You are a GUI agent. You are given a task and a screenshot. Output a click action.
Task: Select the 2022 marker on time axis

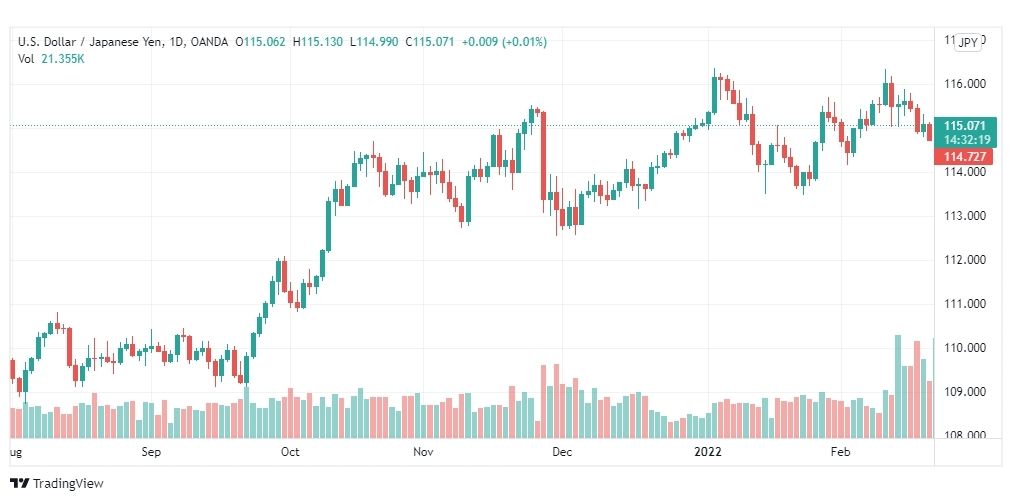[x=707, y=452]
